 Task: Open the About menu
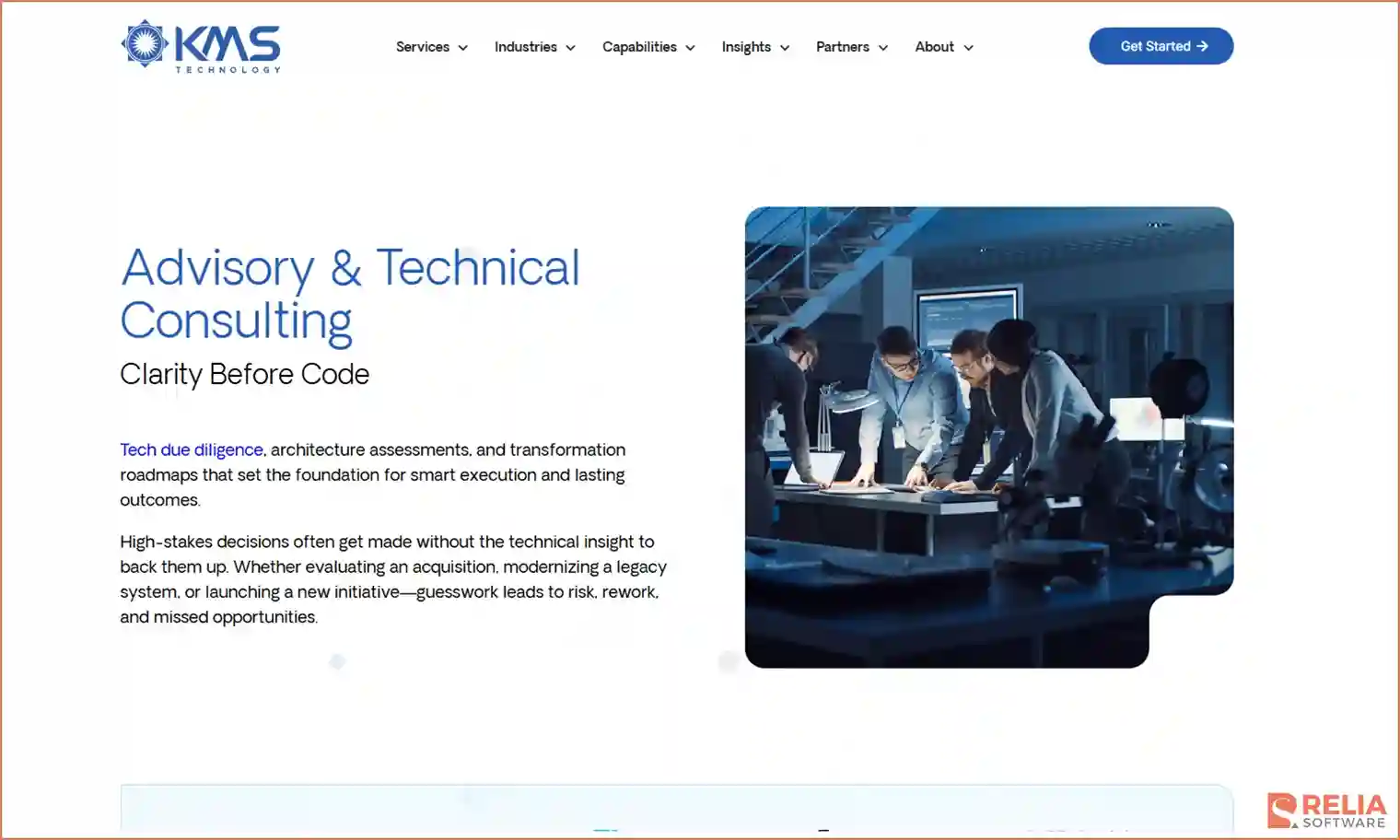[934, 47]
